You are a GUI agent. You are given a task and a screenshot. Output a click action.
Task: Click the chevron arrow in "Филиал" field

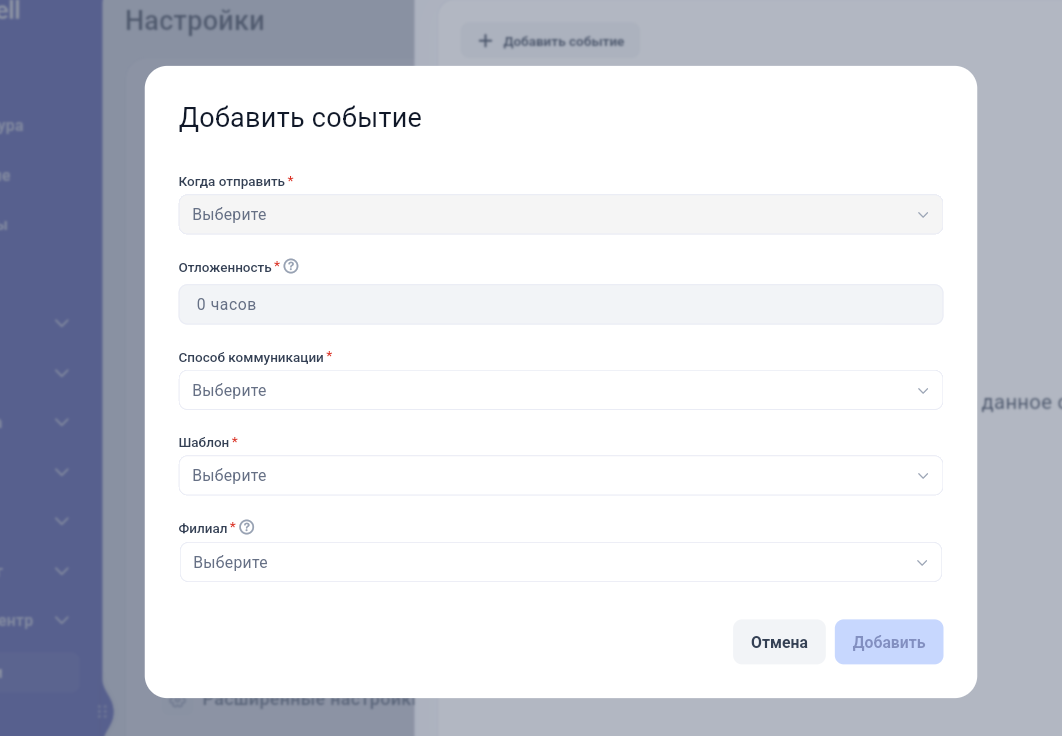click(x=922, y=563)
